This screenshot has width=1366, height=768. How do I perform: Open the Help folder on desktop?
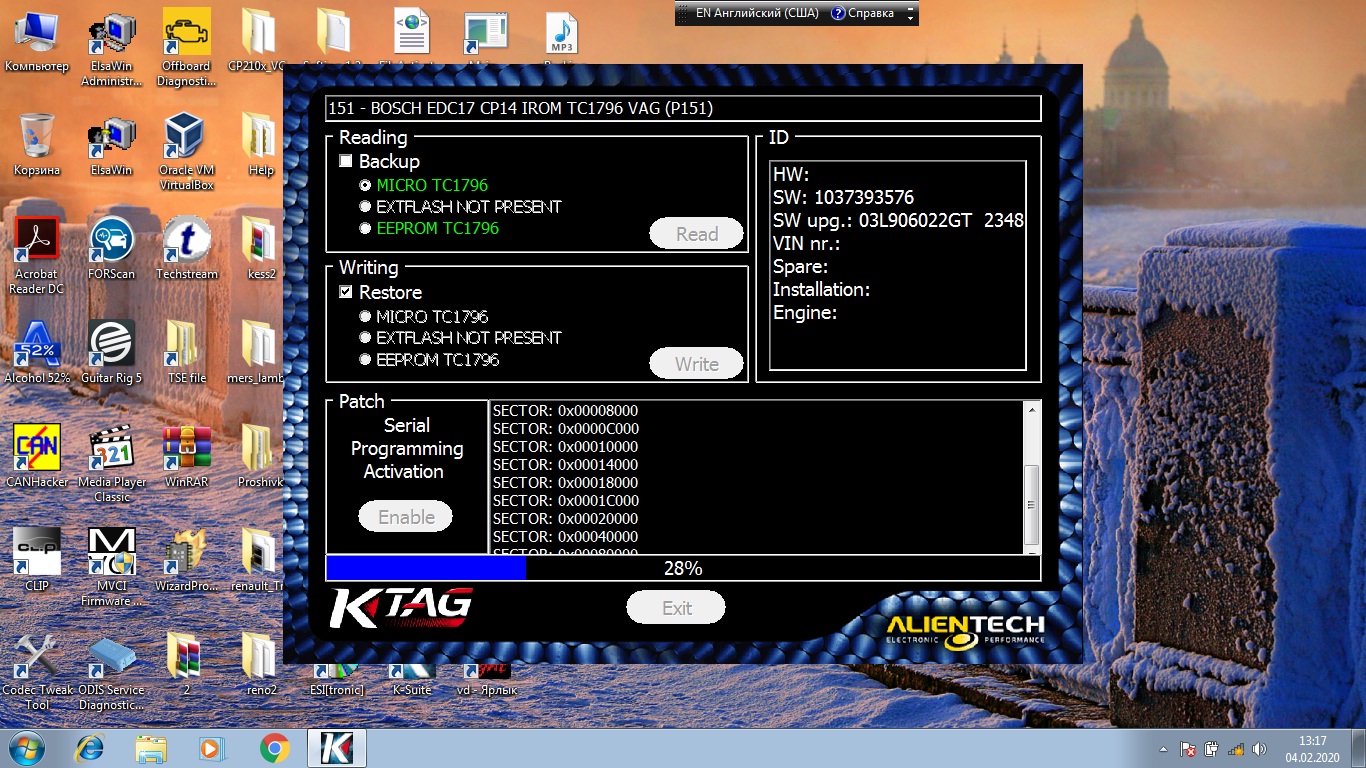click(261, 146)
